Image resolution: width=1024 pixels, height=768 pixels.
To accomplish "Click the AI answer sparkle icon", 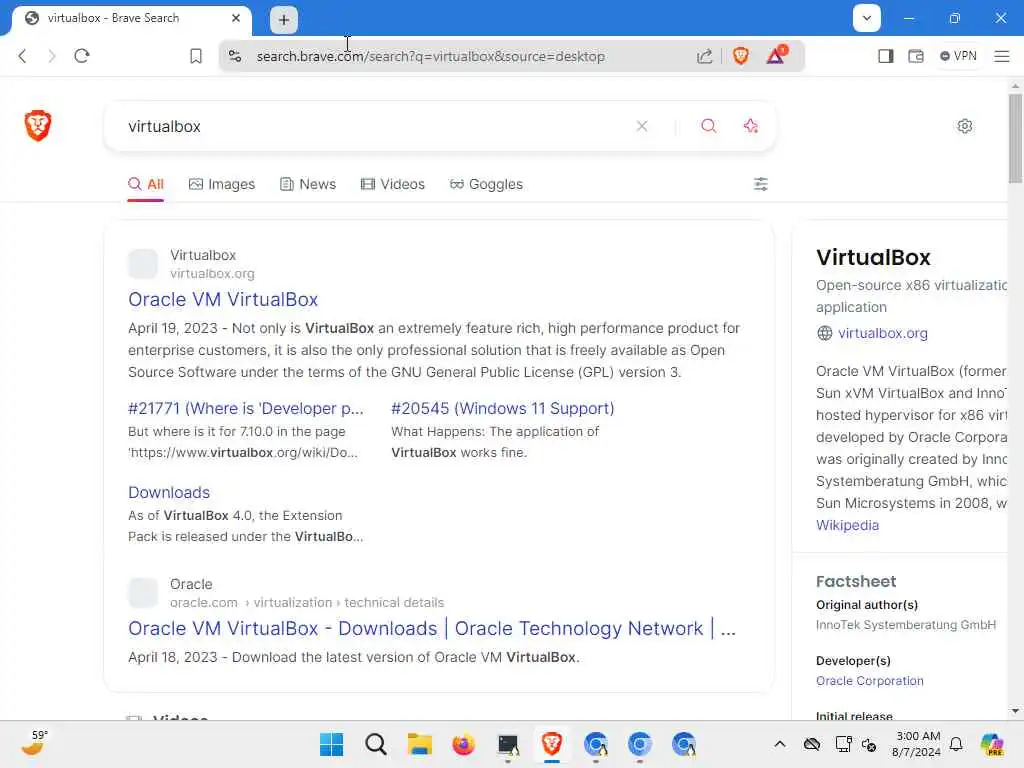I will 751,126.
